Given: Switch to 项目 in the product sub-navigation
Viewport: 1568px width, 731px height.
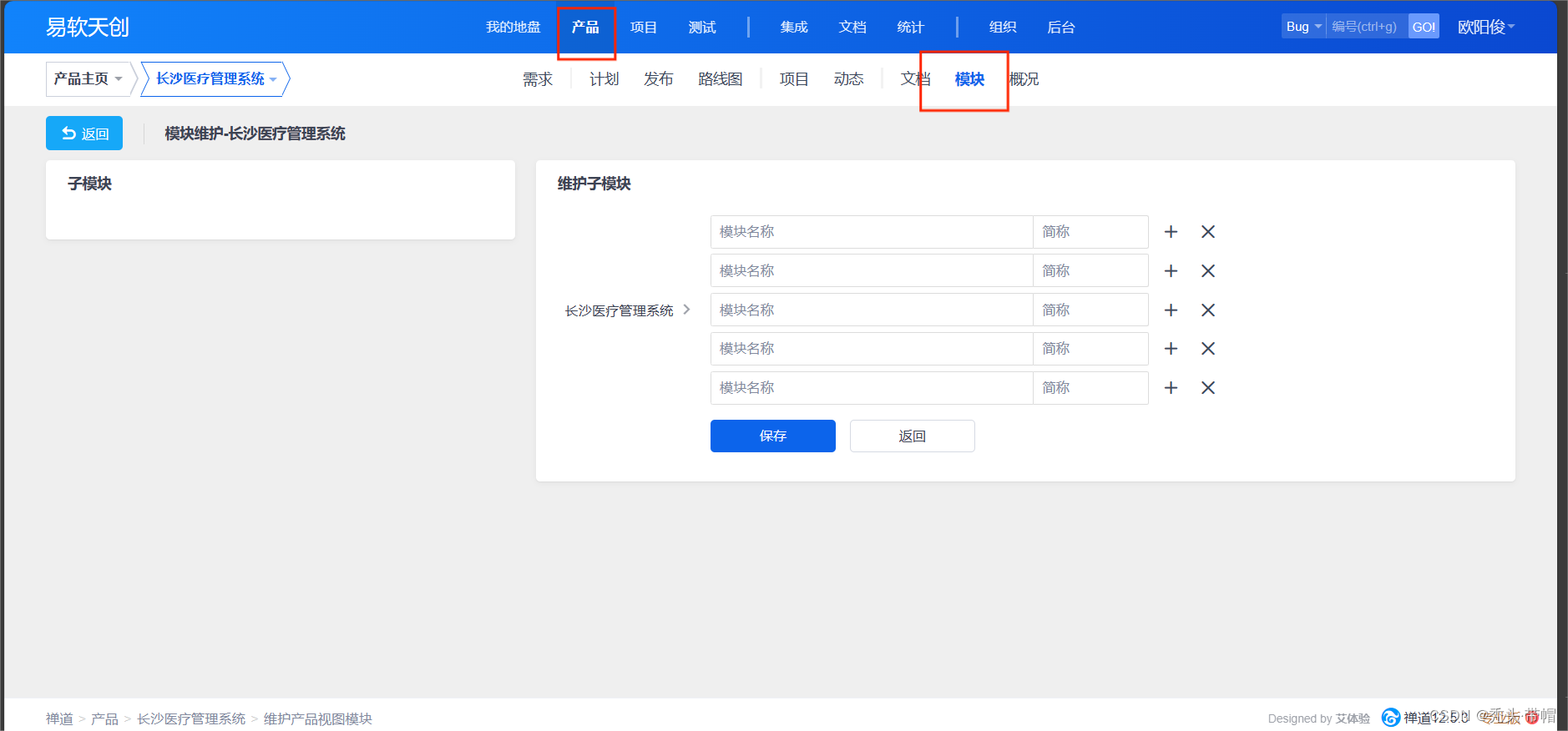Looking at the screenshot, I should (x=794, y=79).
